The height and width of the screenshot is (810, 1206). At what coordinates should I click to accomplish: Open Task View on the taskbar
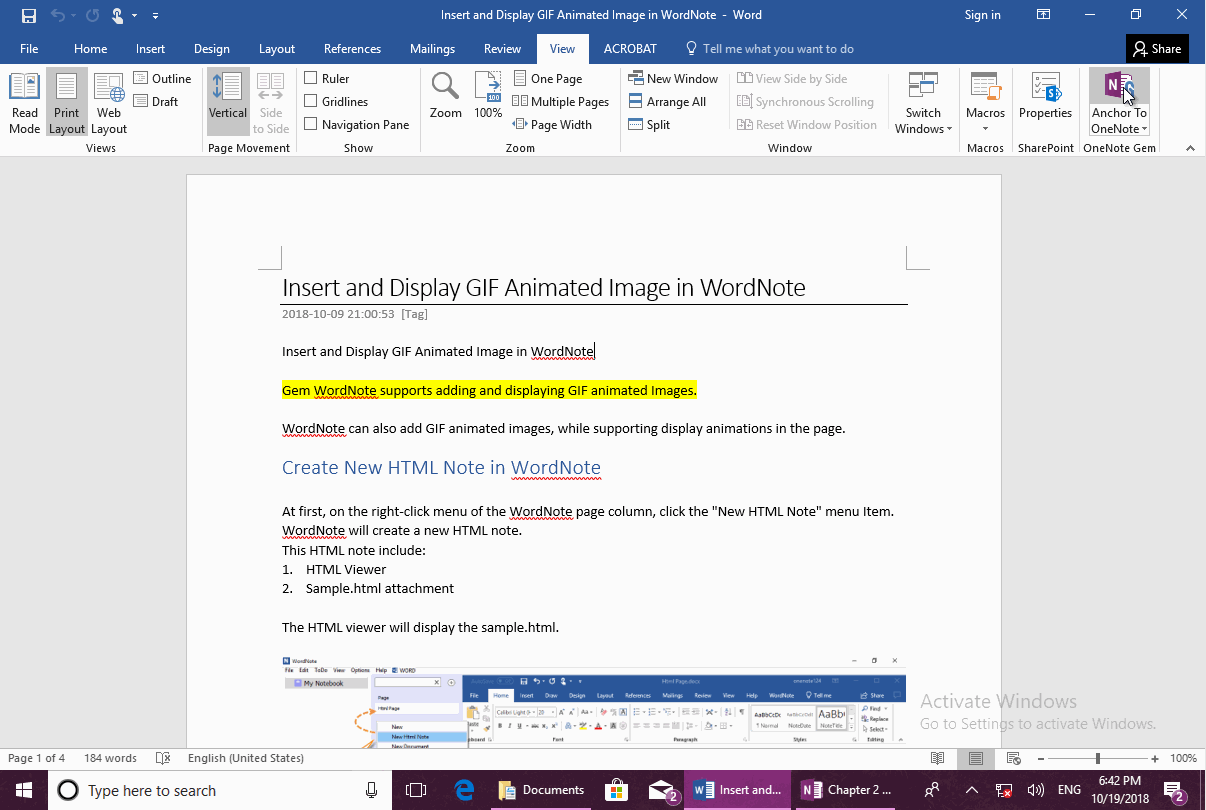pos(416,790)
